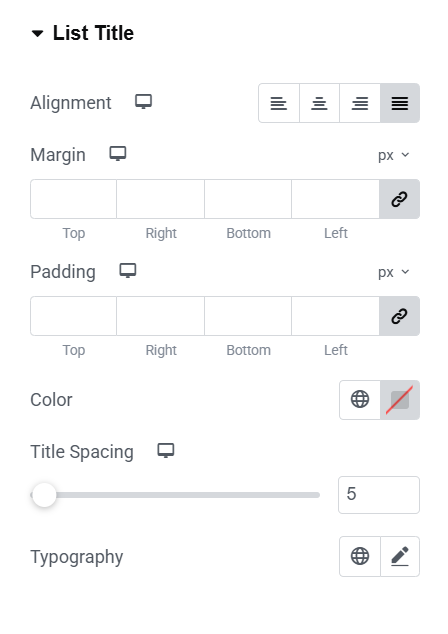
Task: Click the Margin Top input field
Action: 74,199
